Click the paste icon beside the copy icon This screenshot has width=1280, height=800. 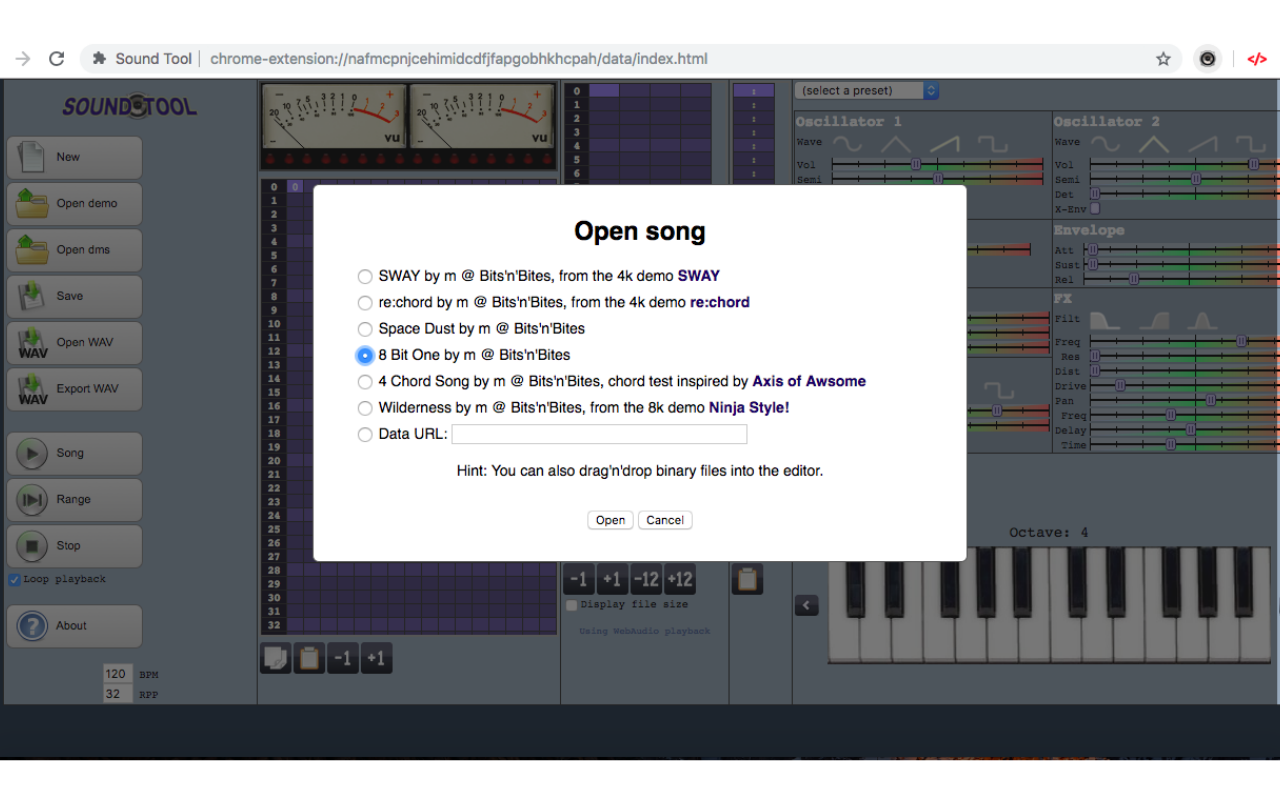[x=309, y=658]
